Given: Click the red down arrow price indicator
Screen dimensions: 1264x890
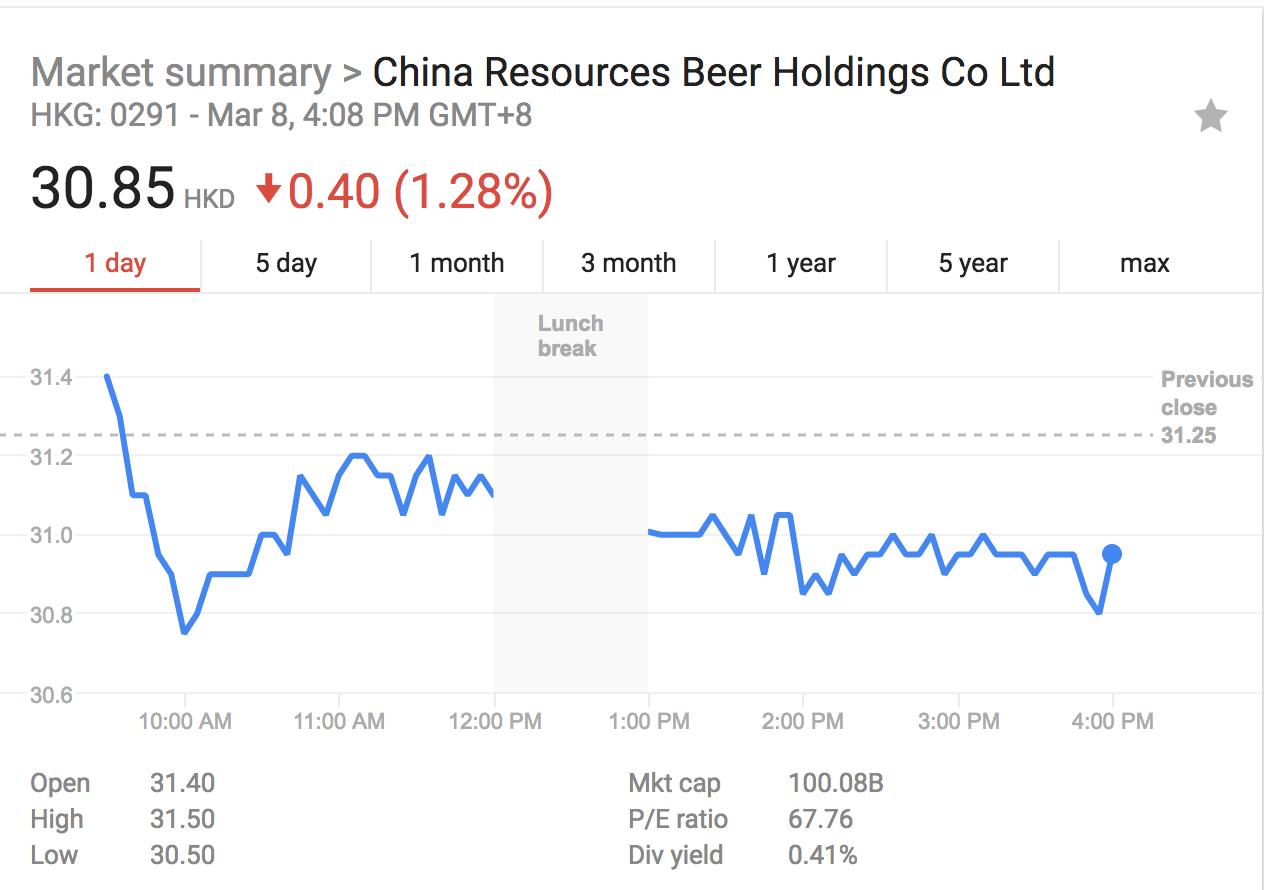Looking at the screenshot, I should 268,189.
